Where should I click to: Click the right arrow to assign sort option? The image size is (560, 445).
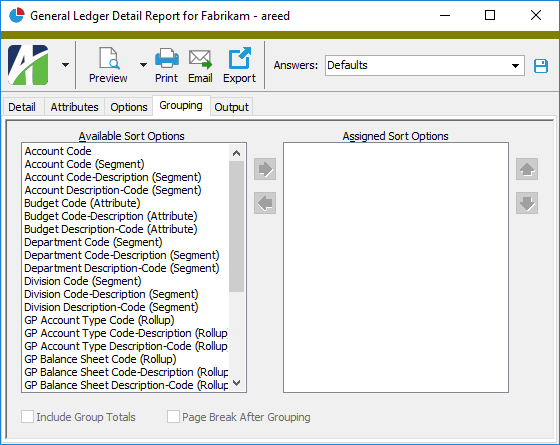[x=265, y=169]
